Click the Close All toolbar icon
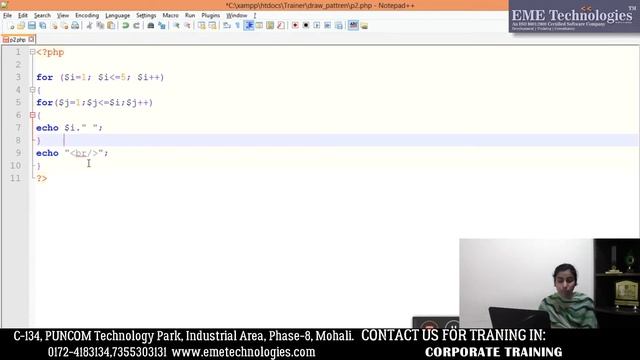 (x=64, y=26)
